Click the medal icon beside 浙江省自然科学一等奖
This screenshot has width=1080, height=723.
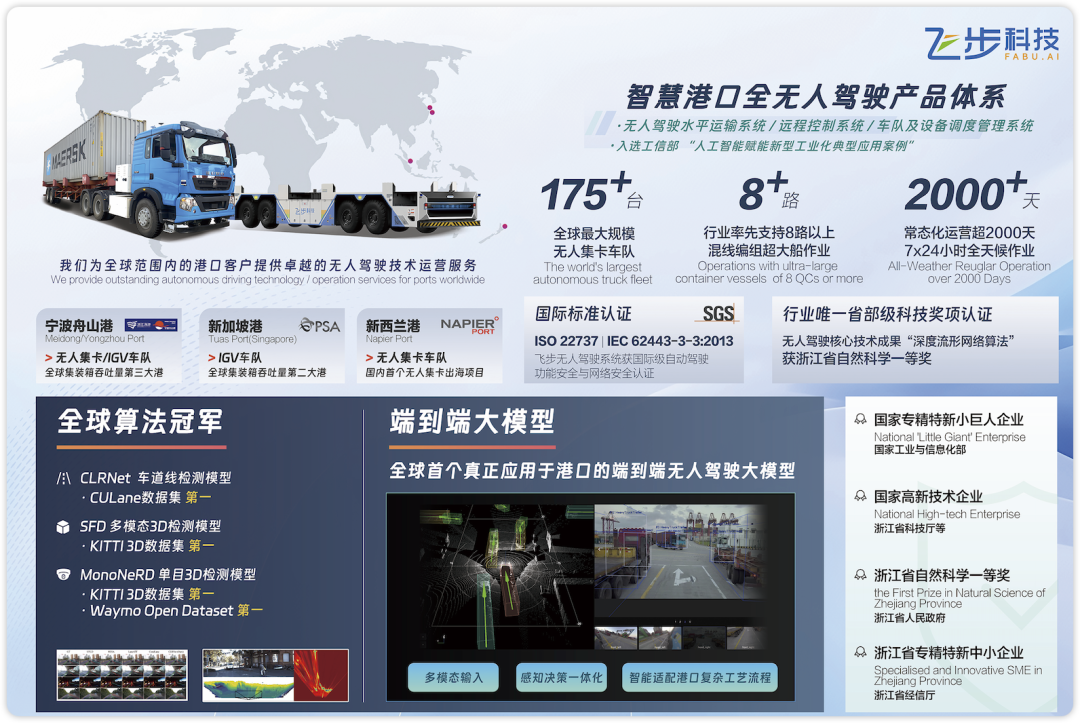click(x=860, y=575)
